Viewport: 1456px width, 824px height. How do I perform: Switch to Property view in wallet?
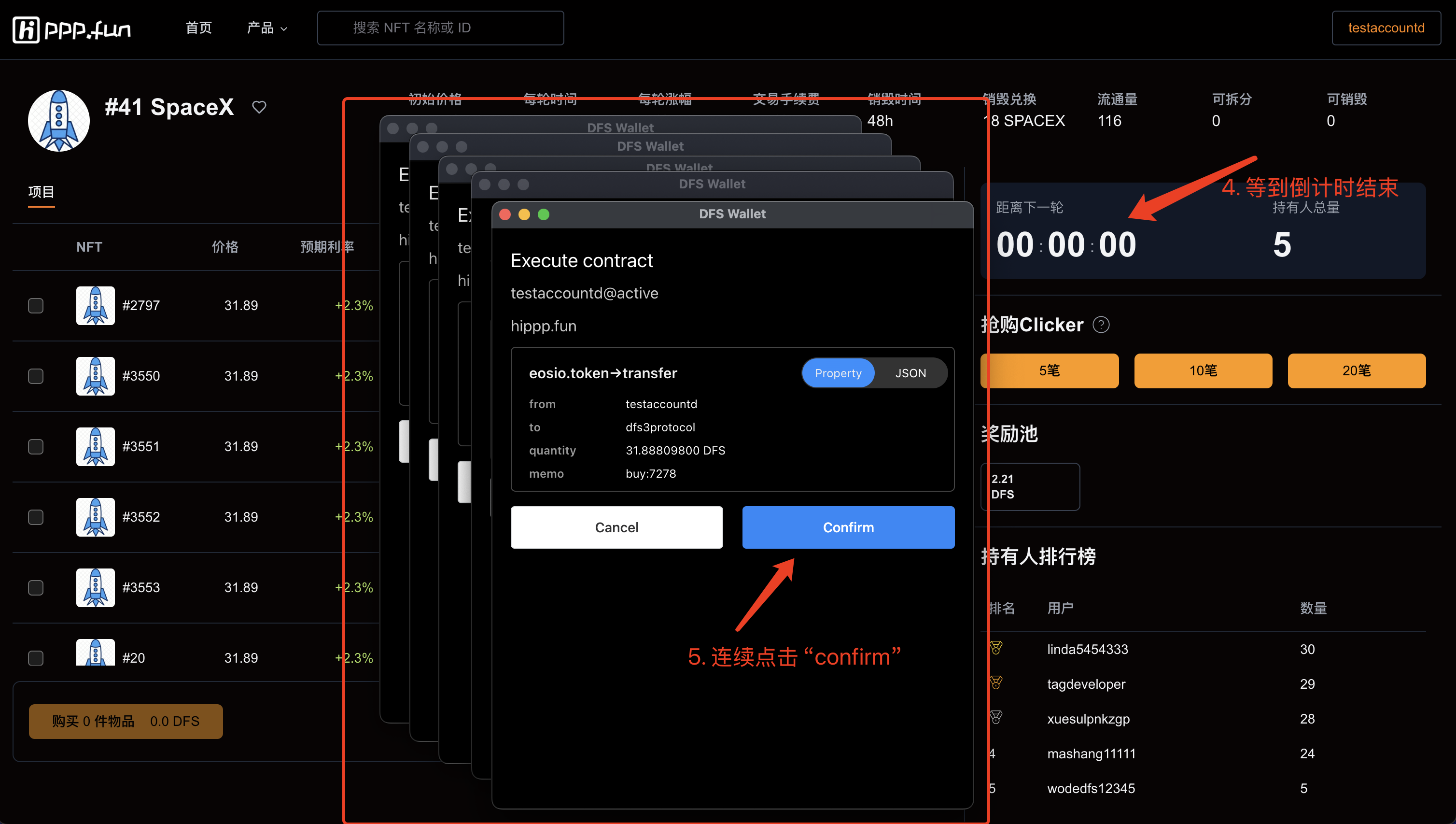tap(838, 373)
